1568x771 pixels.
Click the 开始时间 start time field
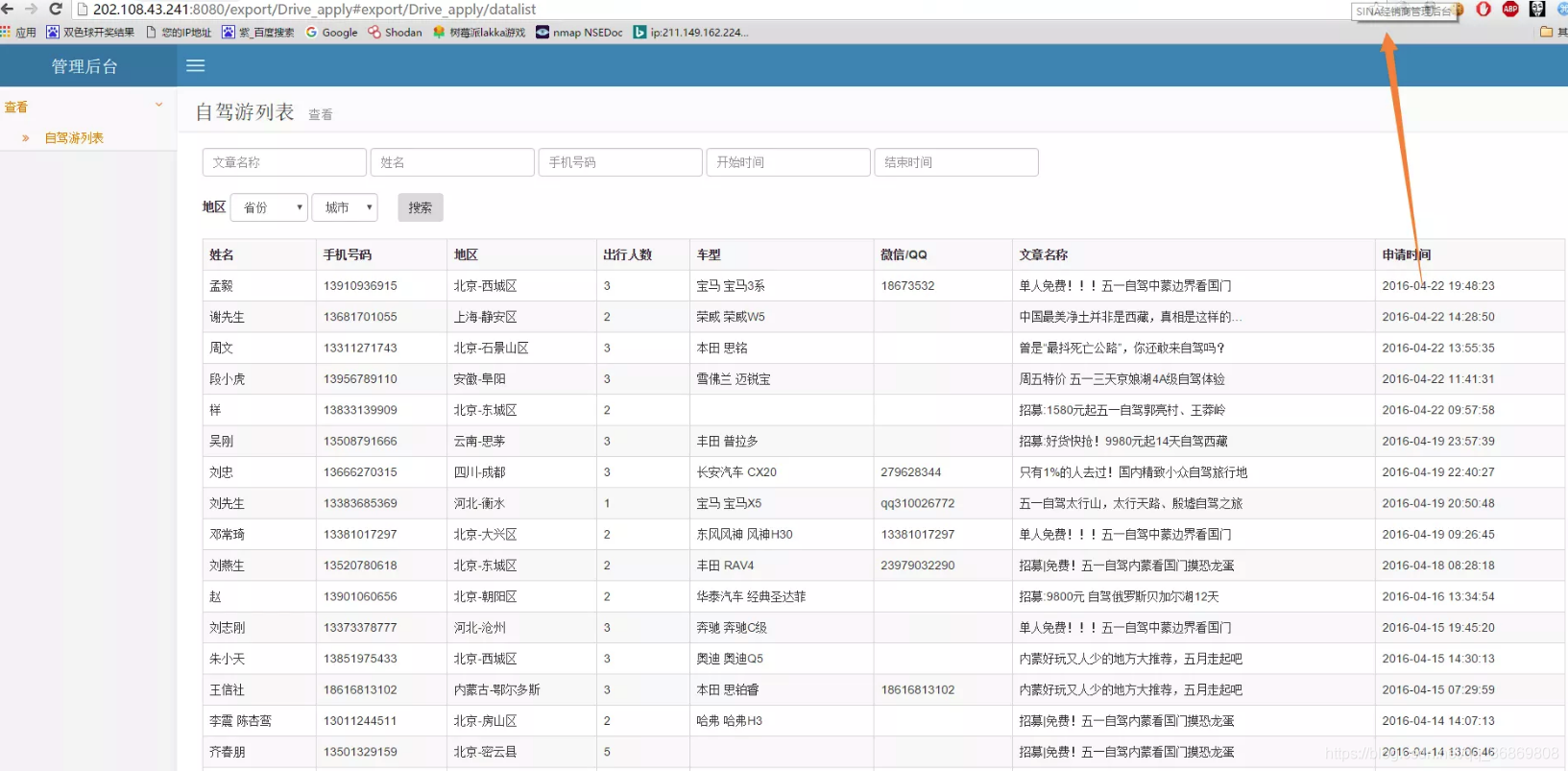coord(788,162)
